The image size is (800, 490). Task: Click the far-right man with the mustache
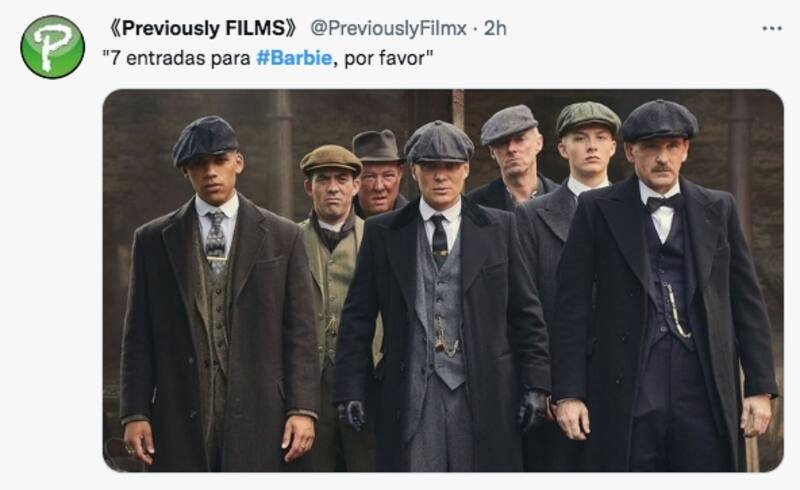click(660, 300)
